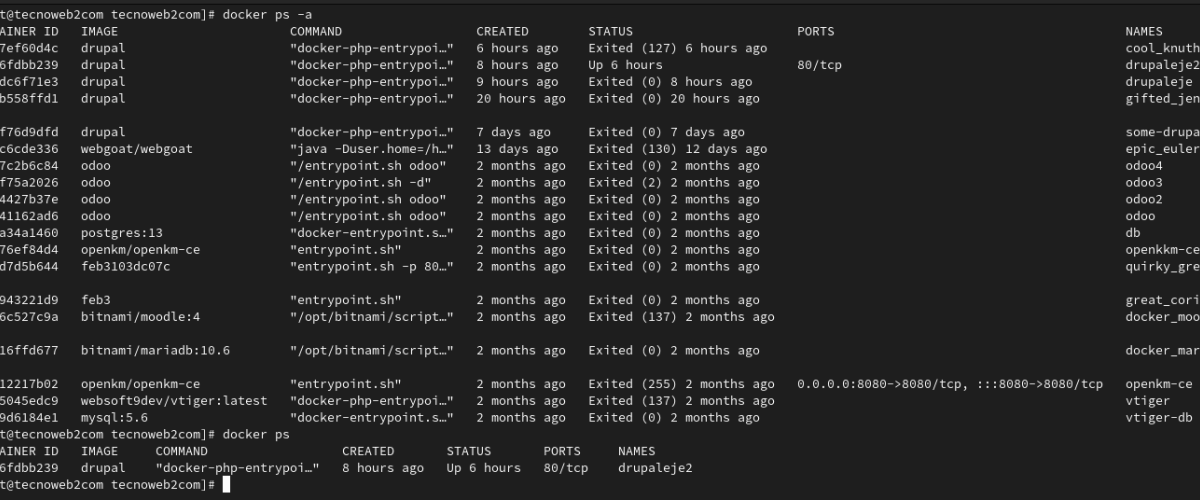Click container ID 943221d9
1200x500 pixels.
click(30, 300)
